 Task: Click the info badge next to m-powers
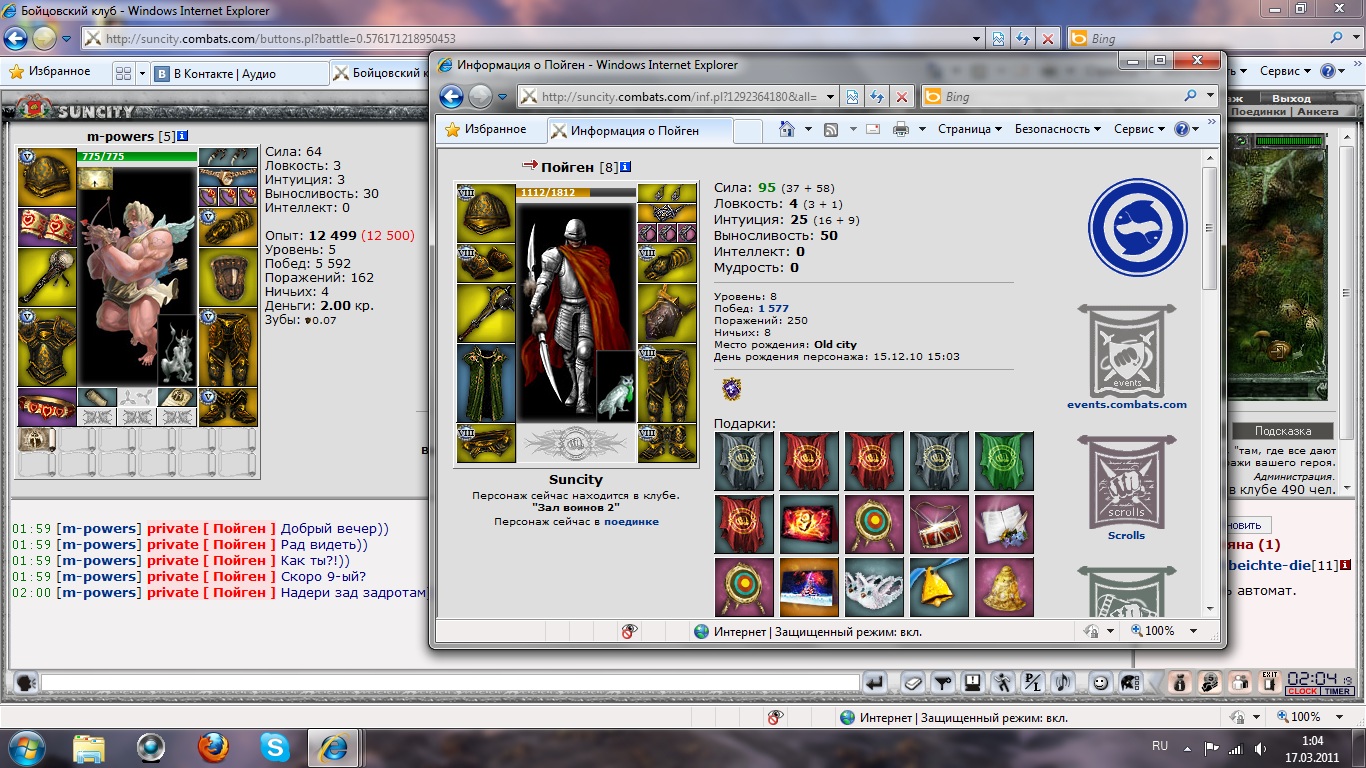[183, 136]
